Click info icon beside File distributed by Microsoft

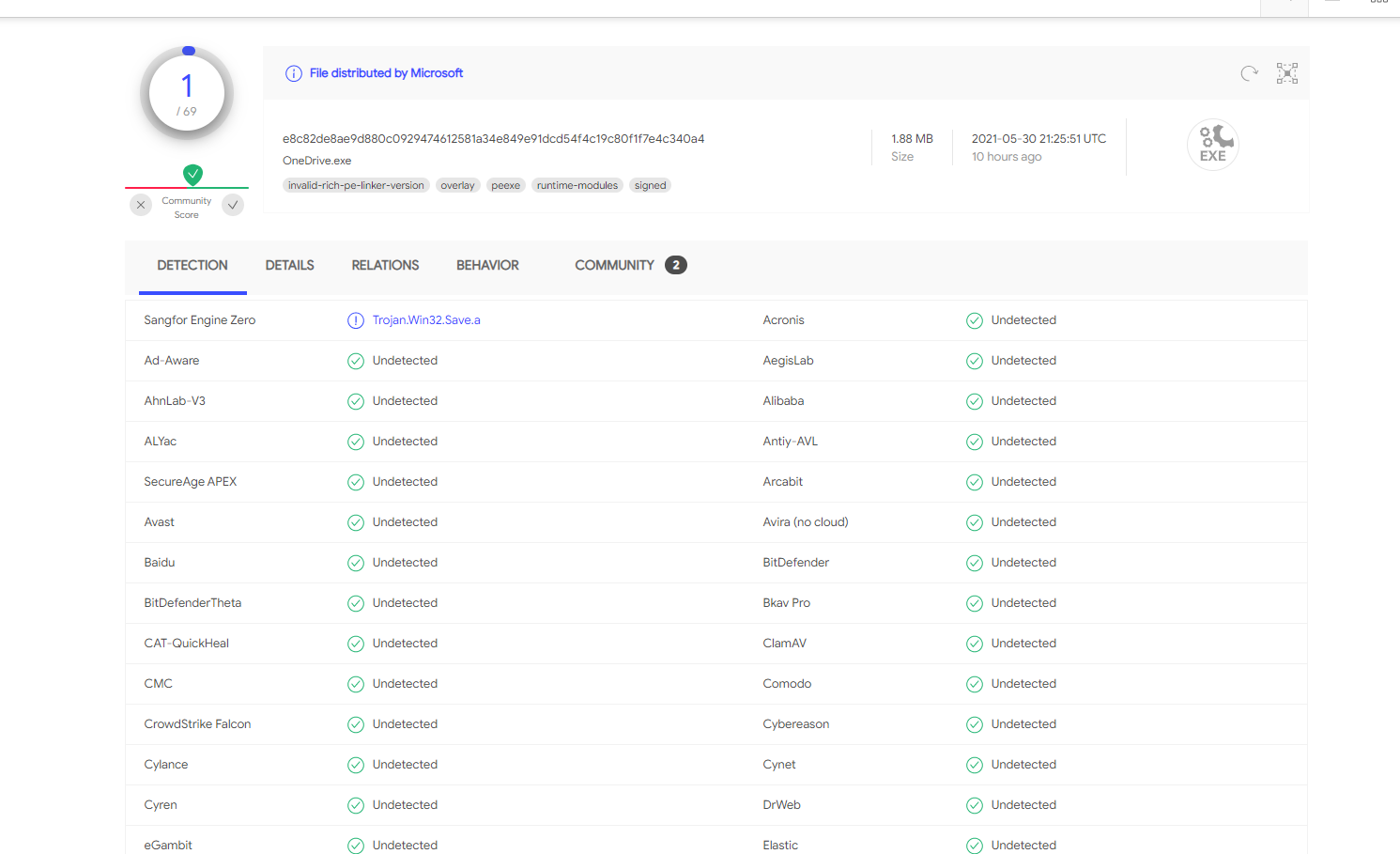pyautogui.click(x=294, y=73)
